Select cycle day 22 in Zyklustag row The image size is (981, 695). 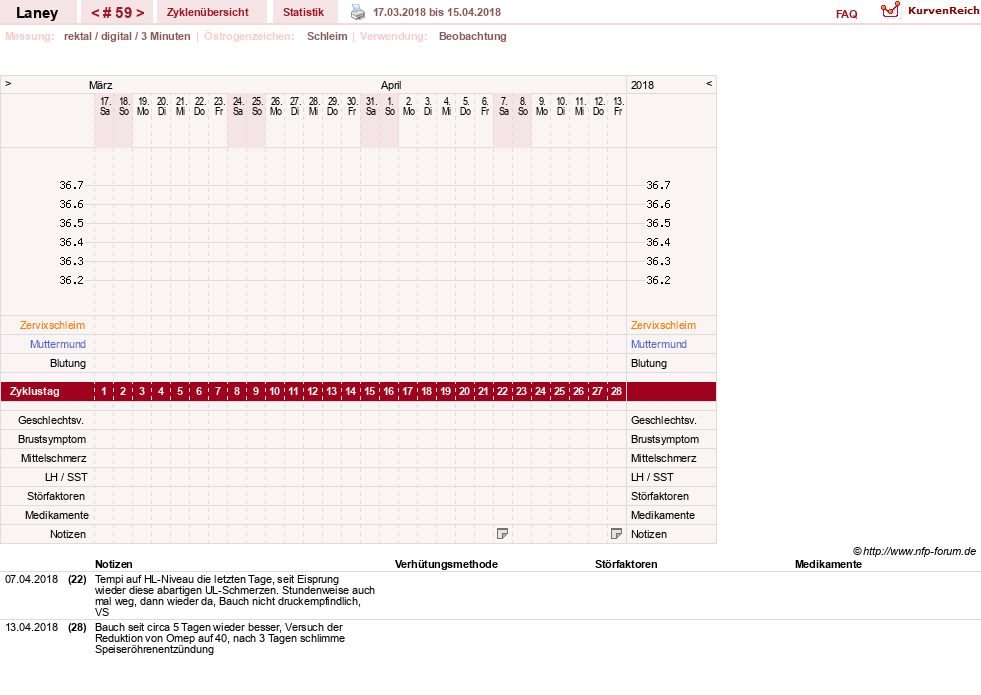pyautogui.click(x=502, y=392)
